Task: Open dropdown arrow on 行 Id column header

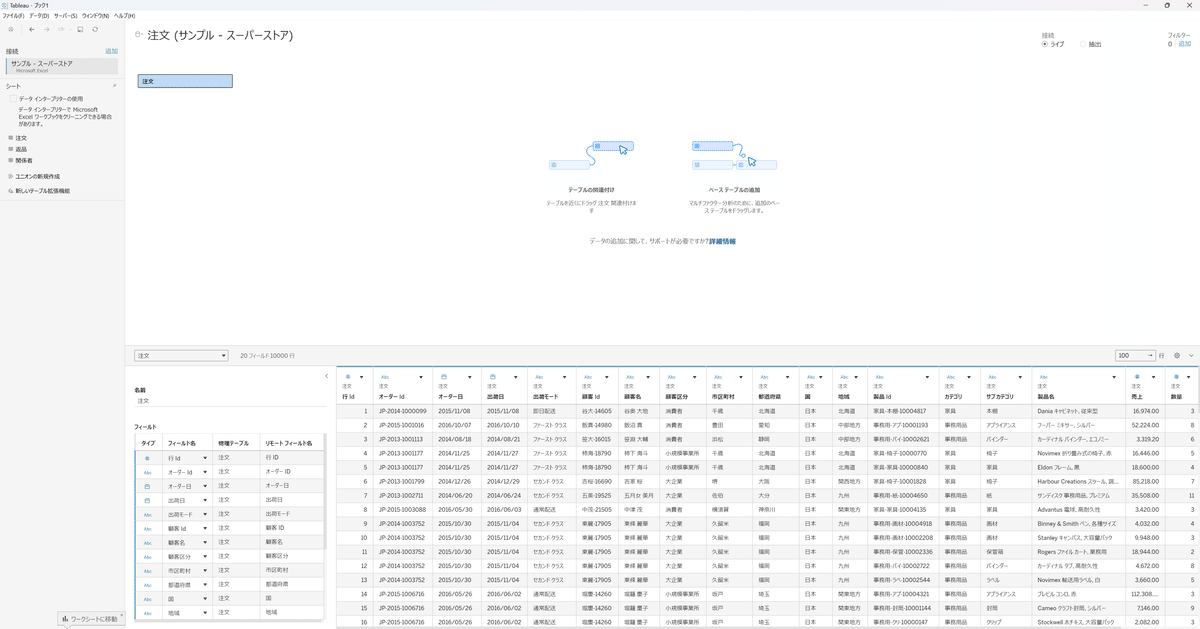Action: (x=361, y=378)
